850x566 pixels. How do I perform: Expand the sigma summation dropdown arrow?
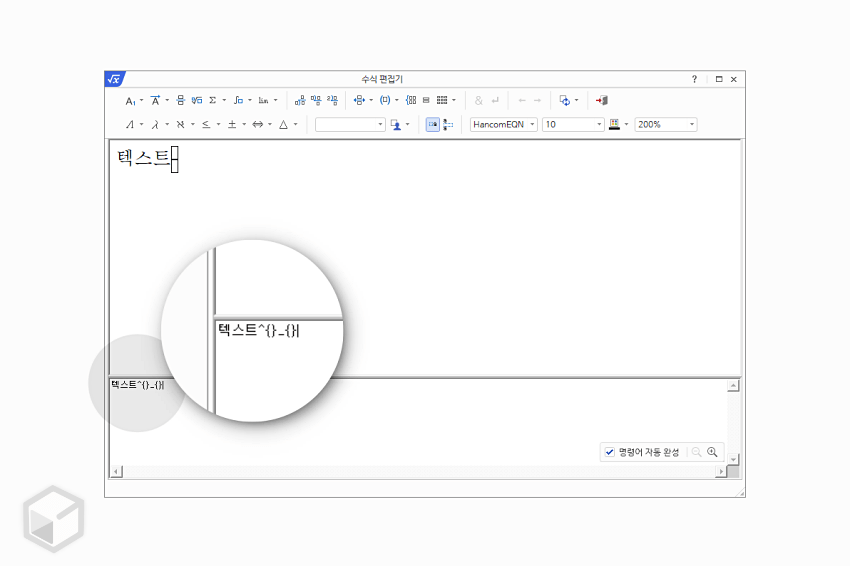[224, 100]
